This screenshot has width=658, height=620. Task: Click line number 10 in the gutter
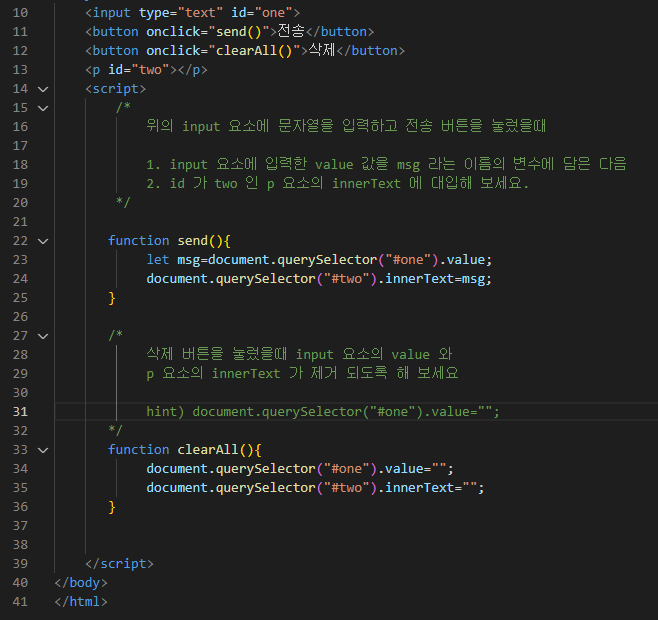pyautogui.click(x=20, y=13)
